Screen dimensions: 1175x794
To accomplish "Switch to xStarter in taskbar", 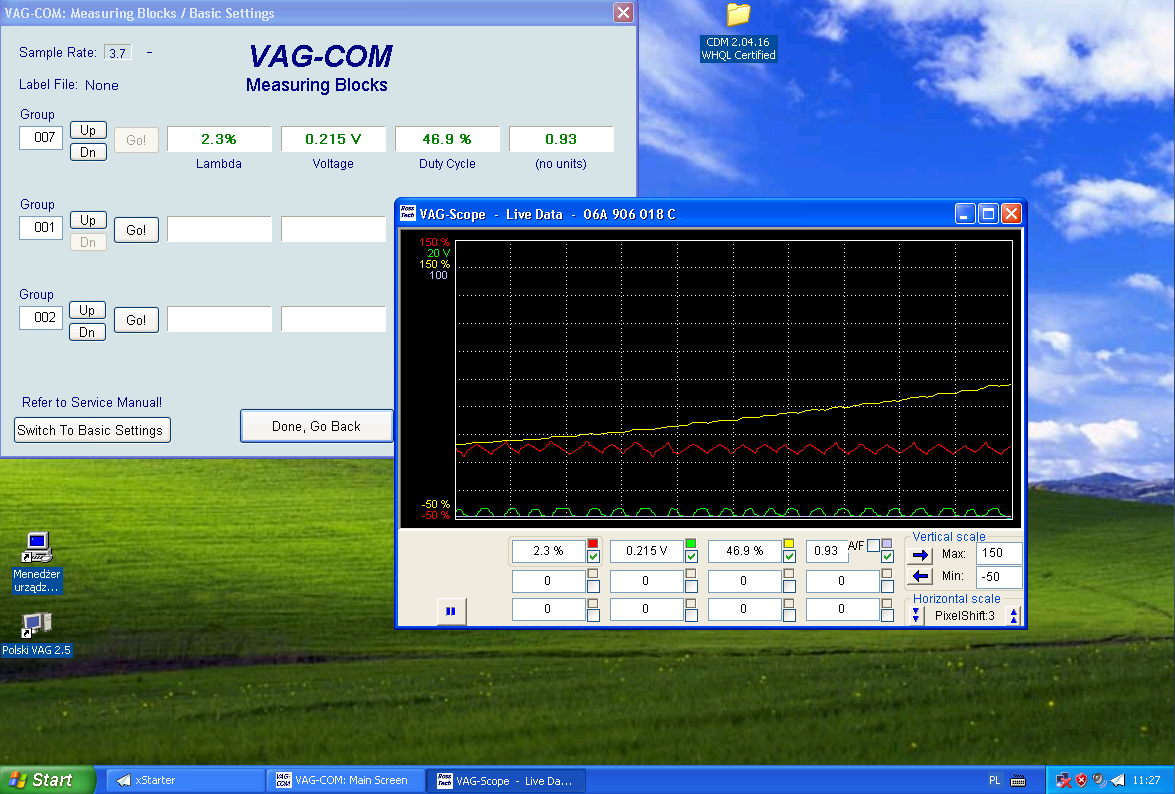I will [x=184, y=781].
